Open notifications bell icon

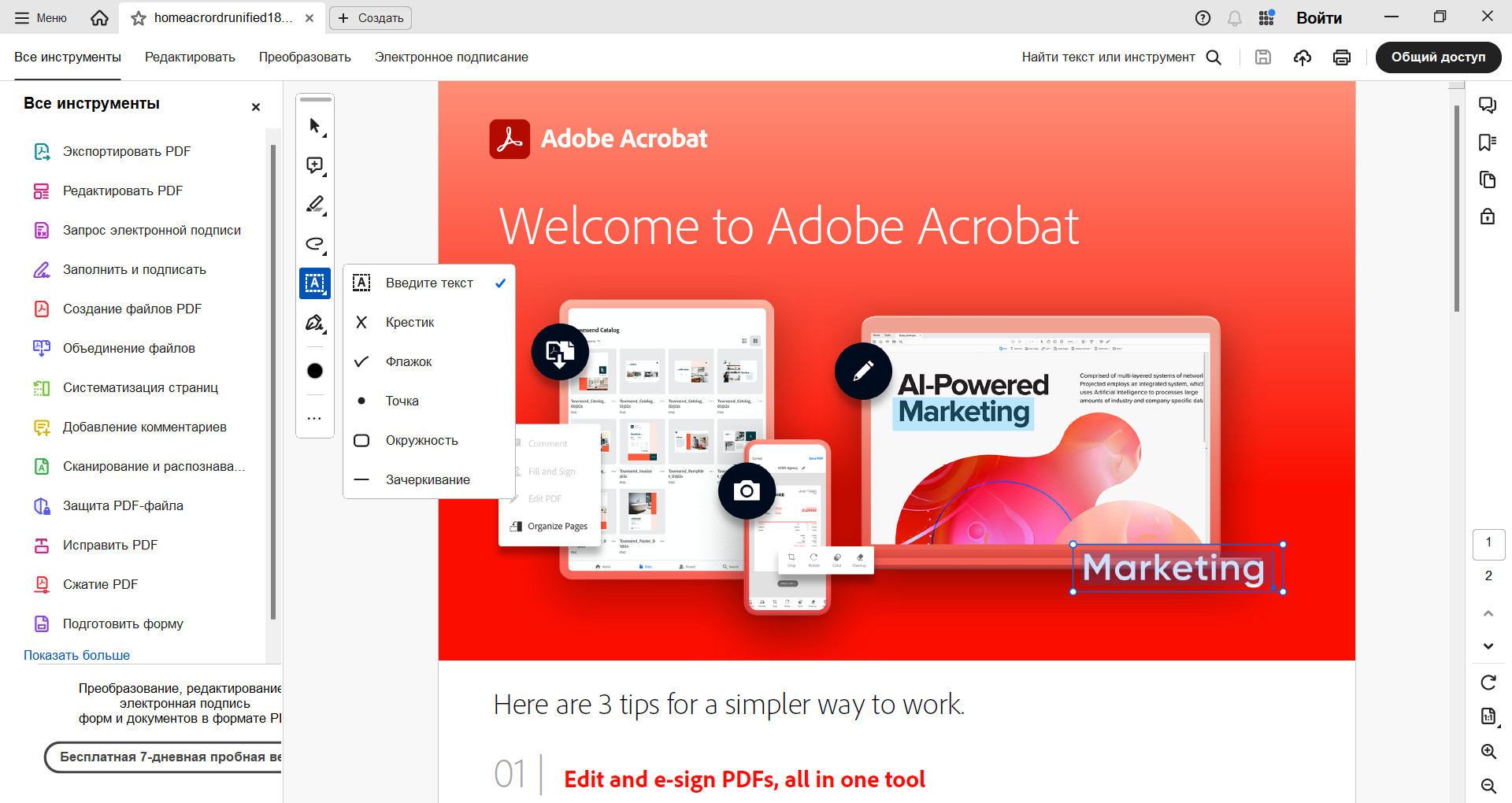point(1234,18)
